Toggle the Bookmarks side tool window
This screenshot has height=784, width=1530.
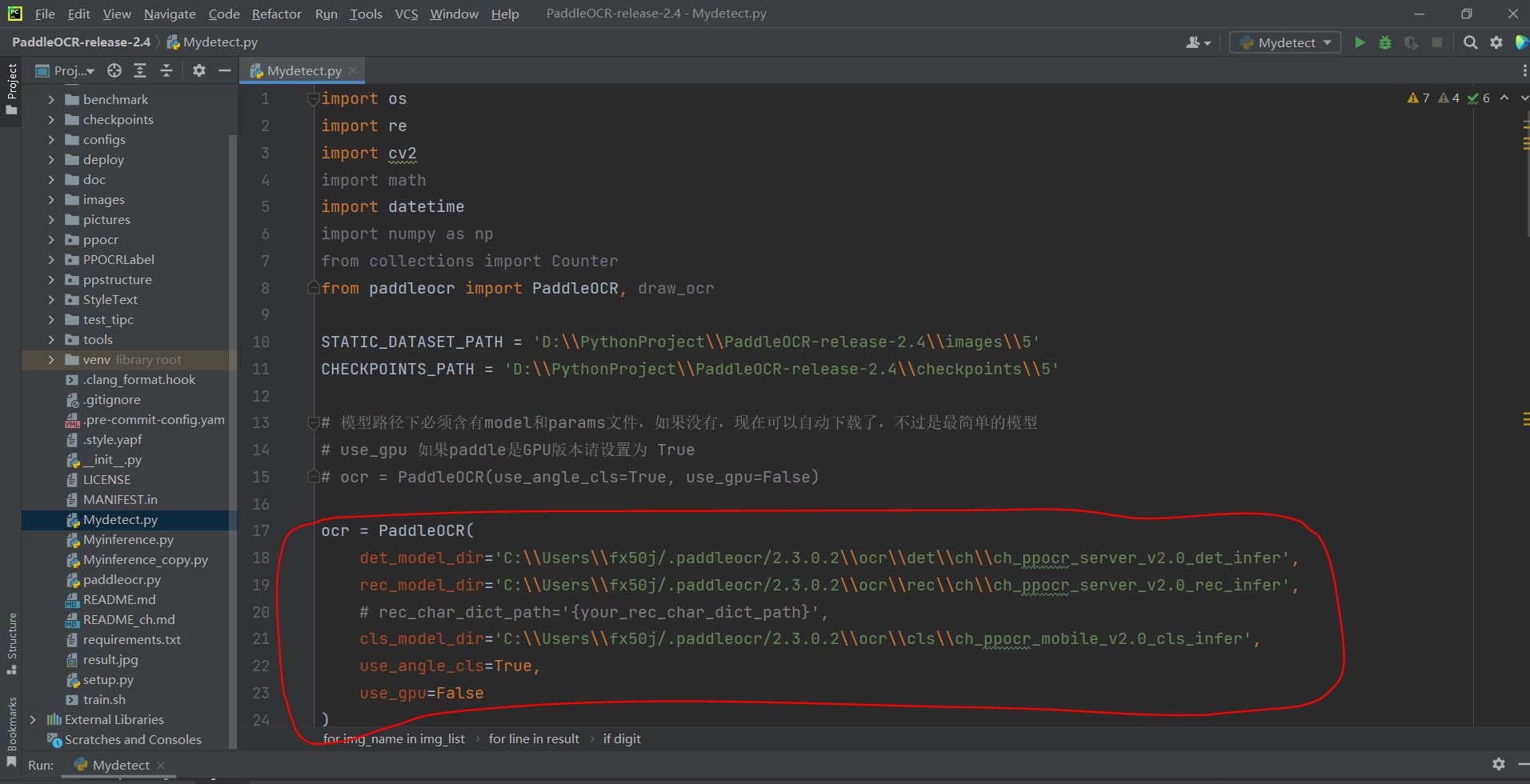click(x=11, y=730)
